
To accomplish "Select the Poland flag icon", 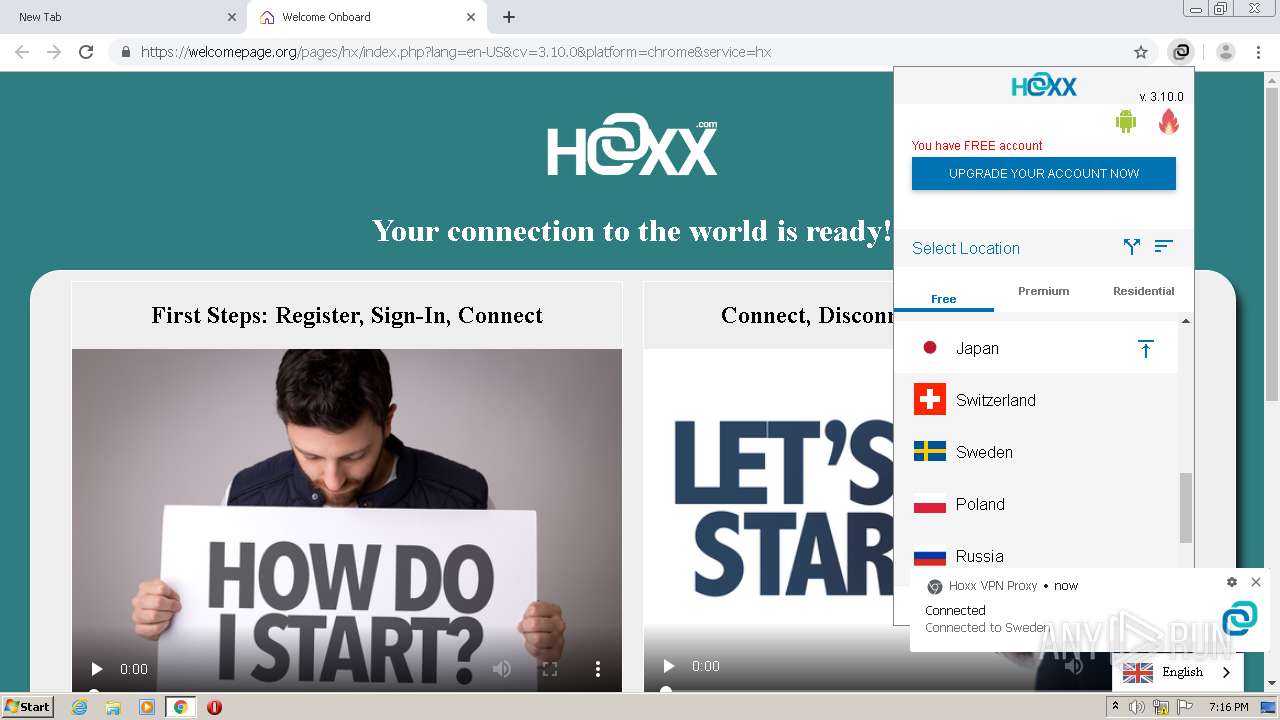I will pyautogui.click(x=930, y=504).
